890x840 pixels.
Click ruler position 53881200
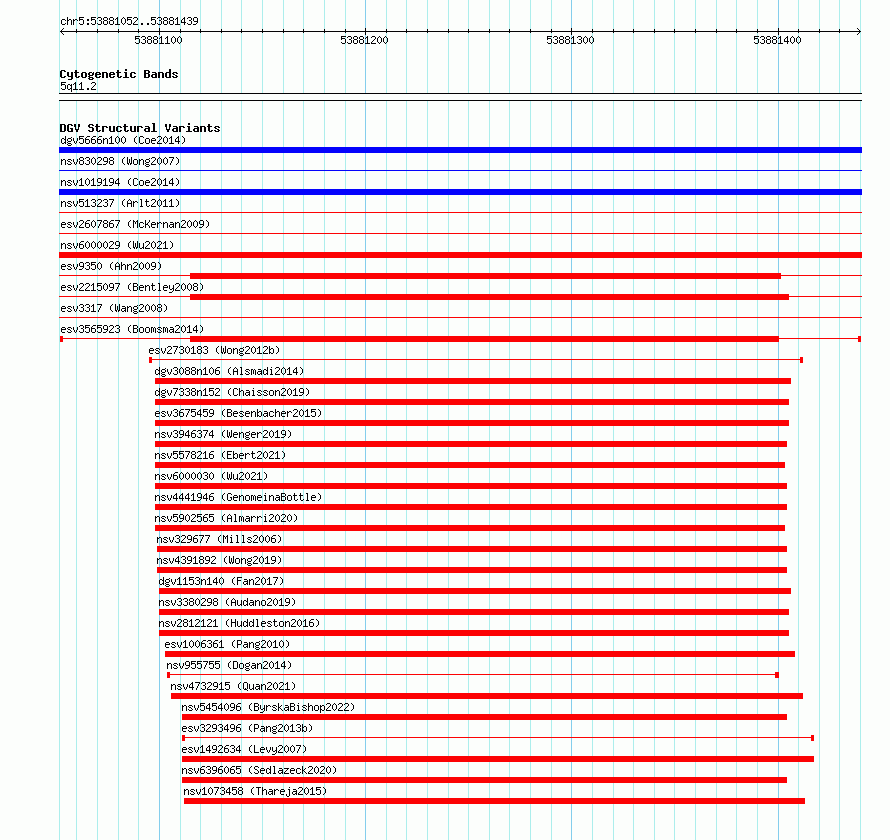[364, 40]
